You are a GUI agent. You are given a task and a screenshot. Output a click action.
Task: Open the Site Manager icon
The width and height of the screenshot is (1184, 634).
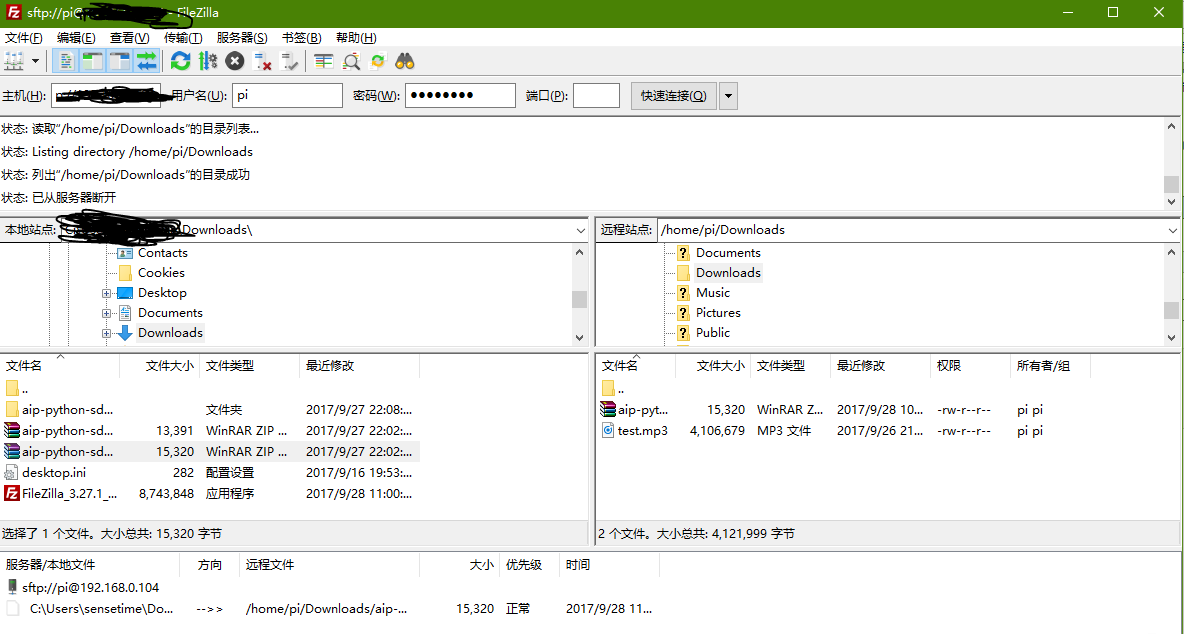pos(14,61)
